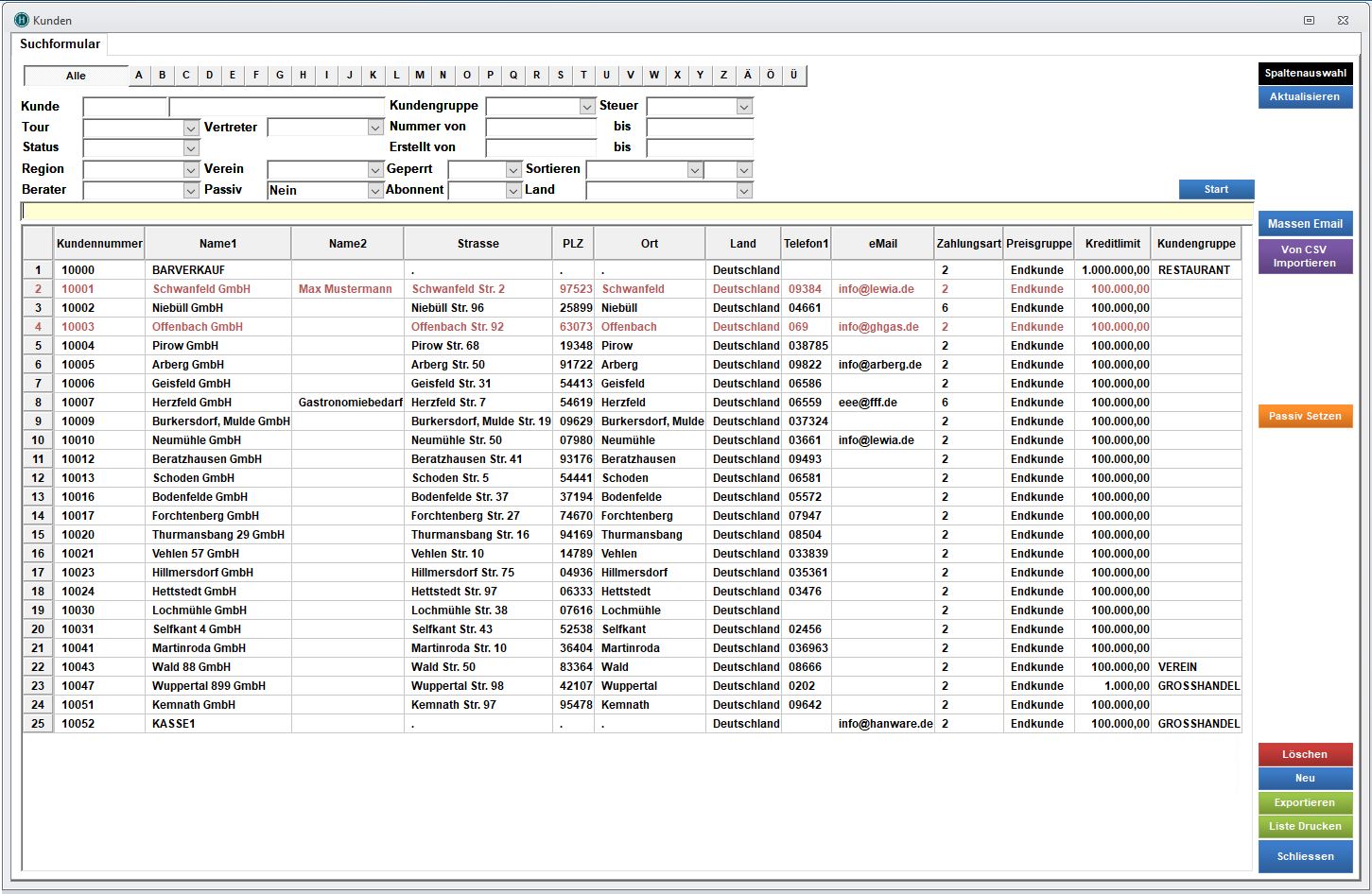Filter customers by letter M
This screenshot has height=894, width=1372.
pos(419,76)
